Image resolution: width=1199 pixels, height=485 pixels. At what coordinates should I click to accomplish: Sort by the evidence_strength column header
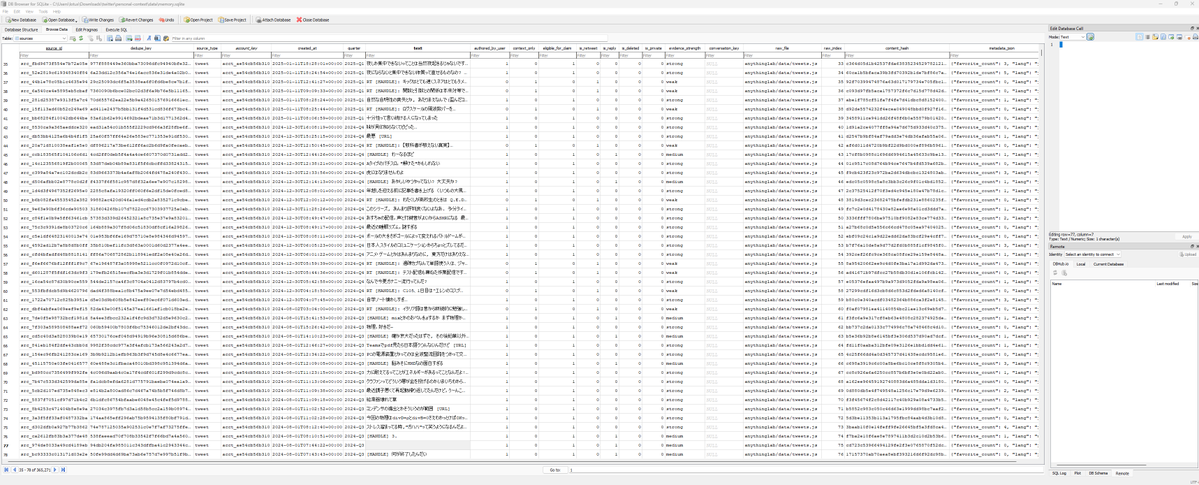(684, 47)
